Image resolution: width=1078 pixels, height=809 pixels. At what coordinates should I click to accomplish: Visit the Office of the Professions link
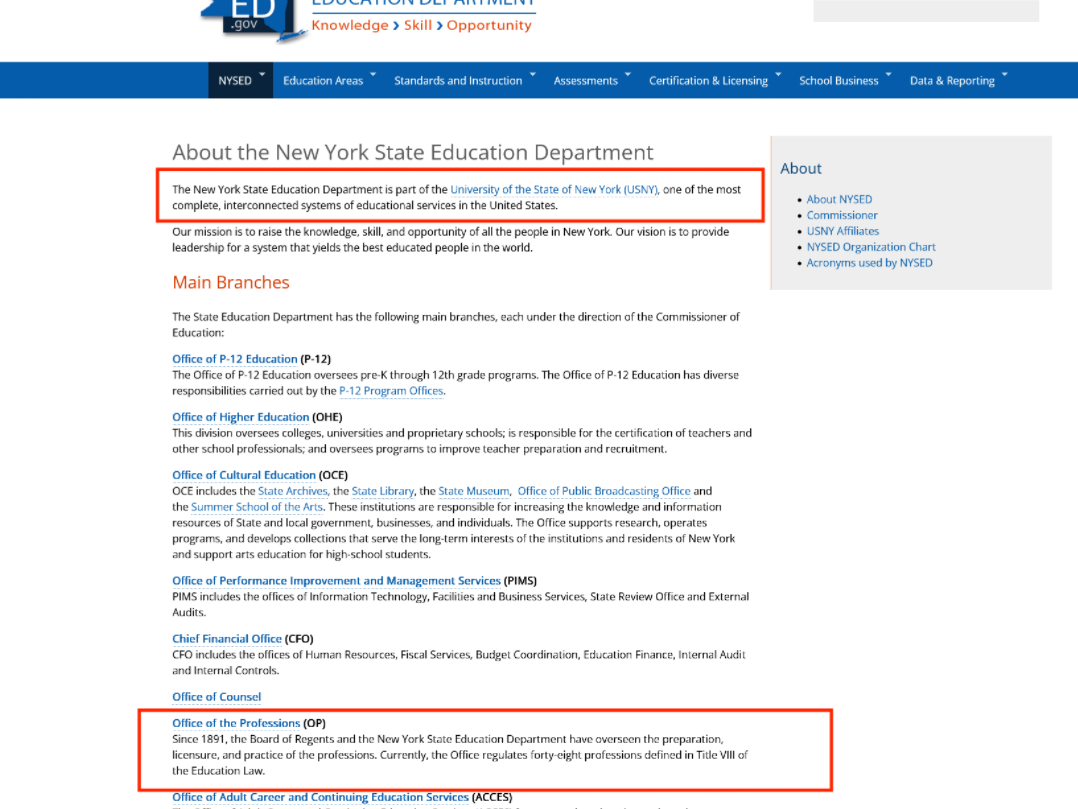[236, 723]
